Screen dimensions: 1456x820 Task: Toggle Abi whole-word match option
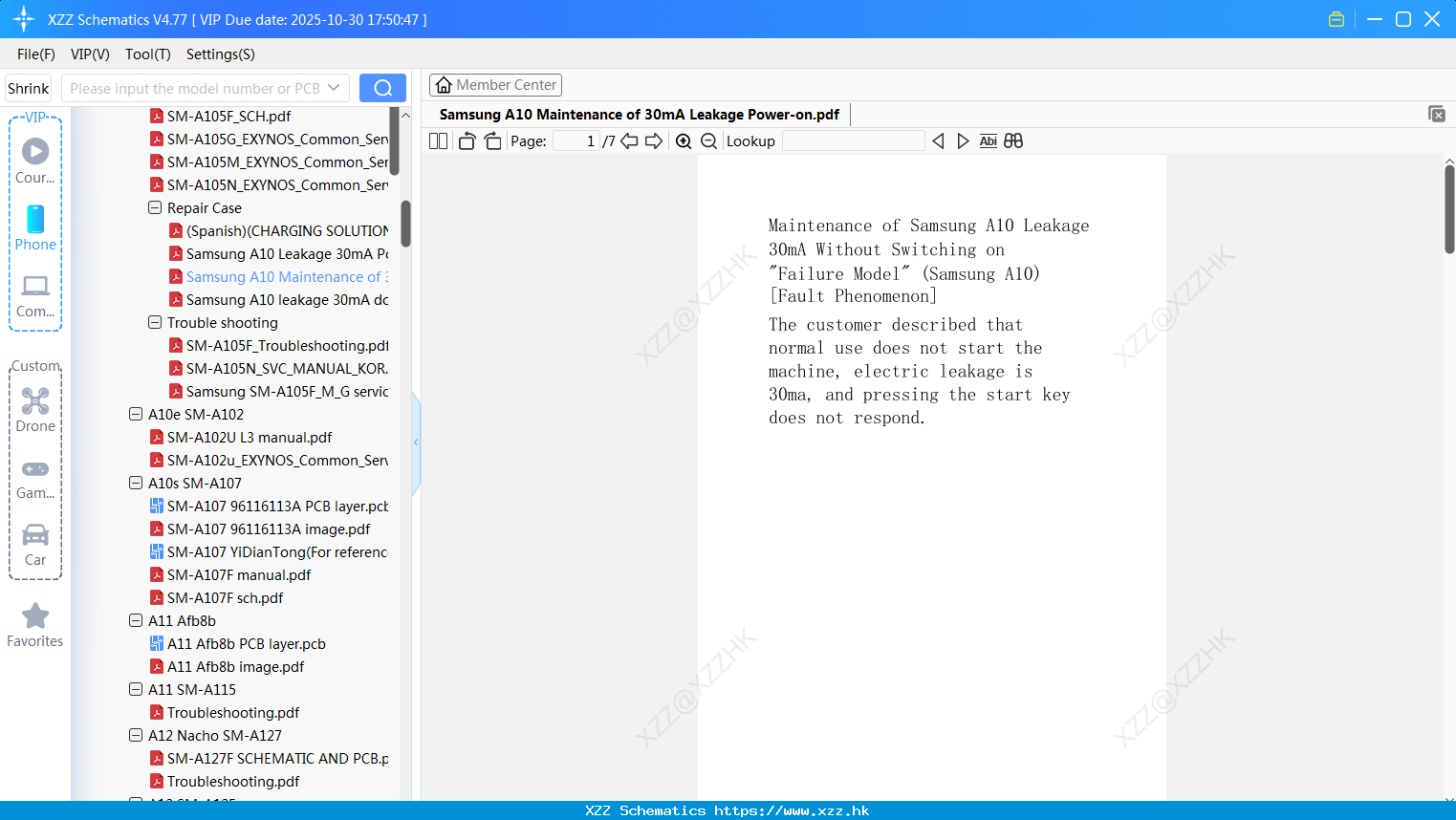988,140
